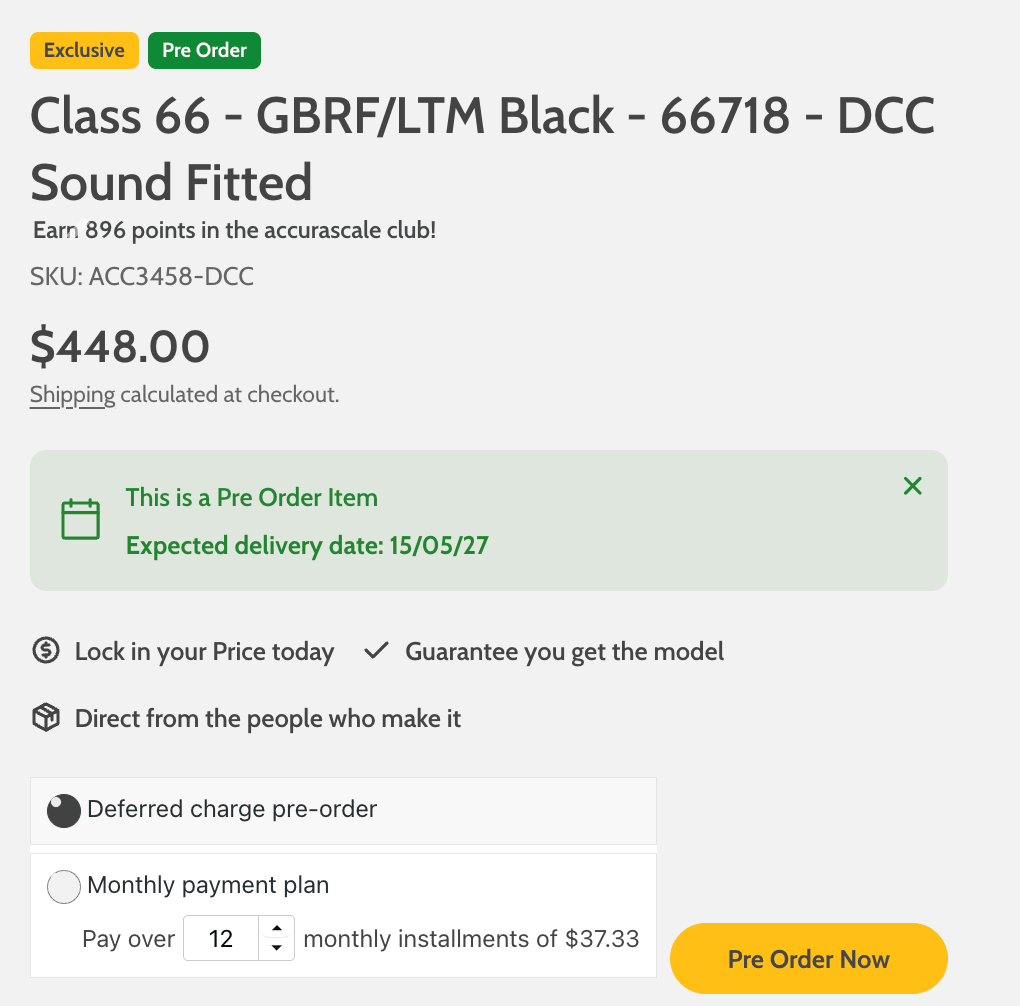Click the product title heading
The width and height of the screenshot is (1020, 1006).
[x=482, y=149]
